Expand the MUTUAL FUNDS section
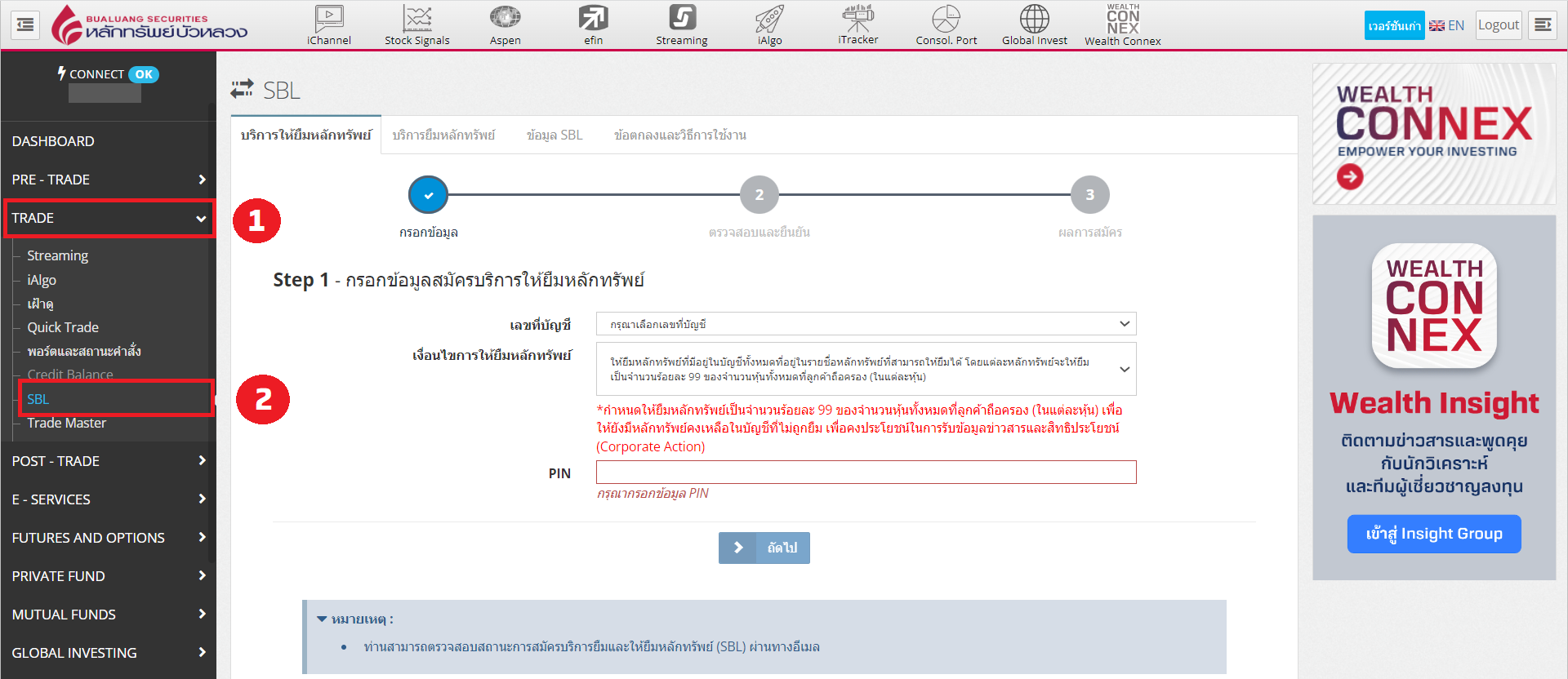This screenshot has width=1568, height=679. coord(108,615)
